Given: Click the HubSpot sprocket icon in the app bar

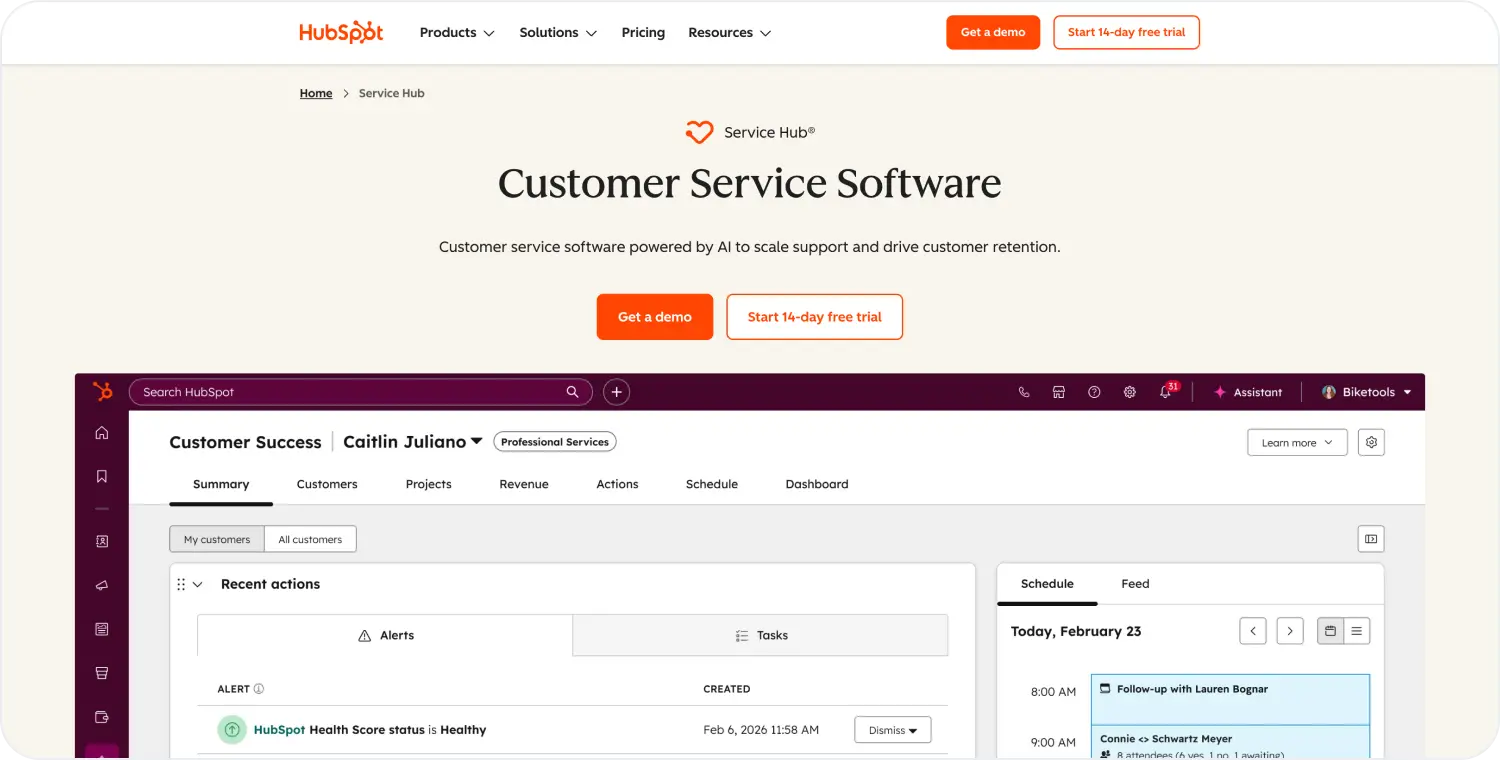Looking at the screenshot, I should tap(102, 392).
